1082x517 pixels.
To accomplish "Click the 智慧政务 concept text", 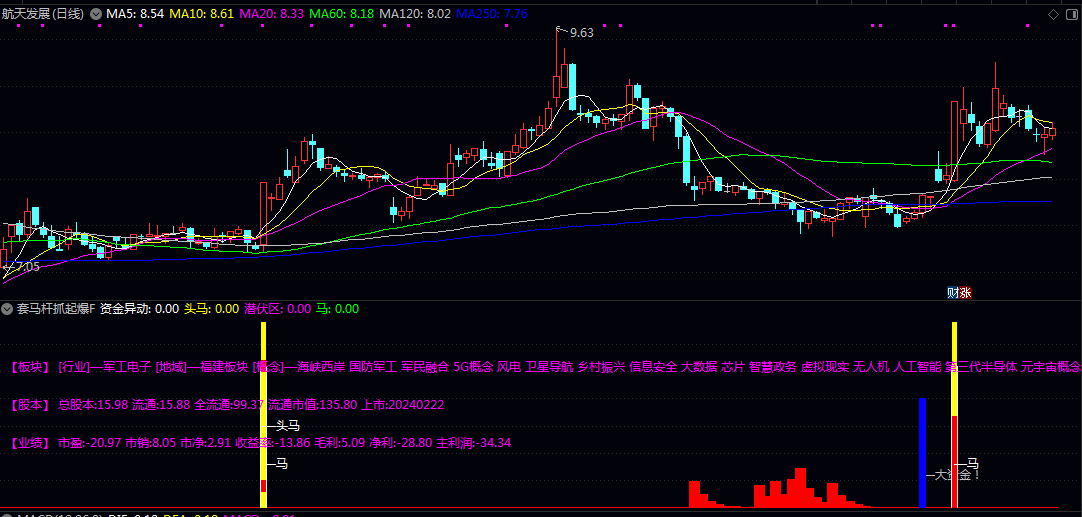I will click(773, 367).
